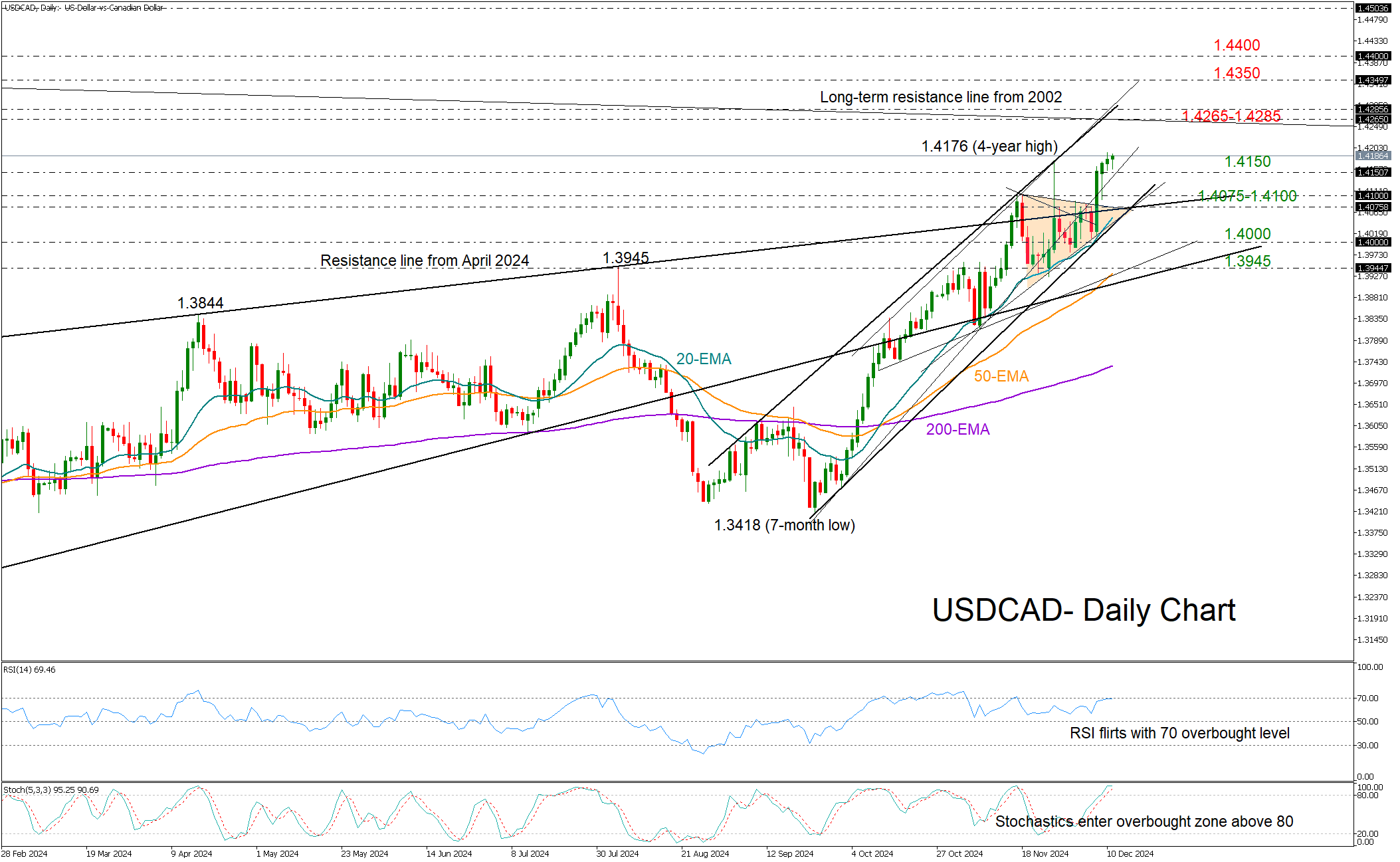Viewport: 1400px width, 862px height.
Task: Click the 20-EMA line label
Action: coord(703,359)
